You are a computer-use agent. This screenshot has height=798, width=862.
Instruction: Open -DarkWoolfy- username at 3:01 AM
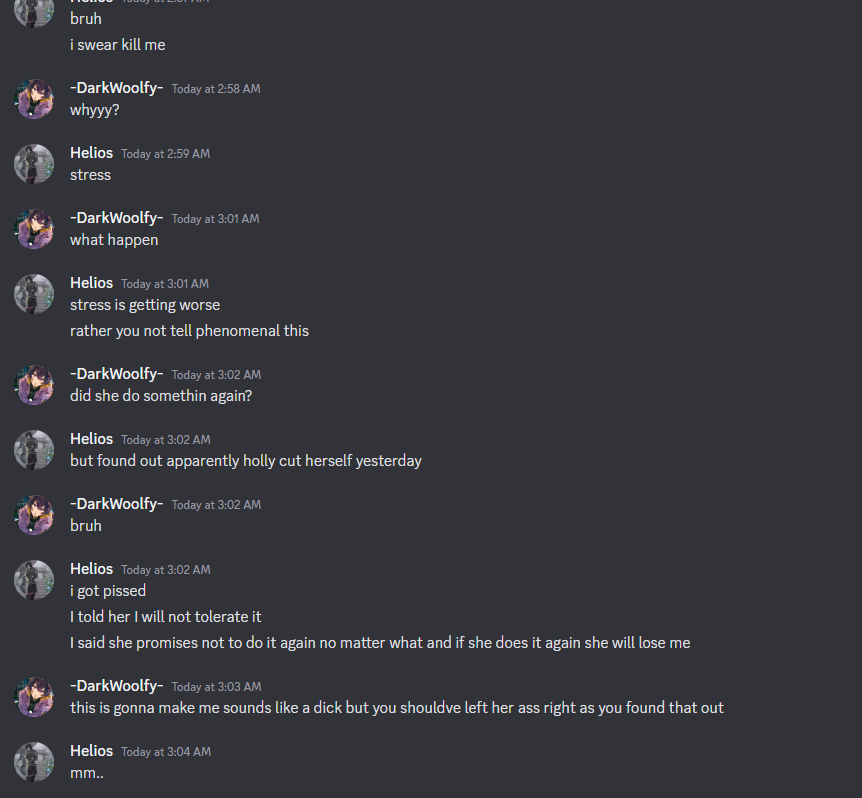tap(117, 218)
